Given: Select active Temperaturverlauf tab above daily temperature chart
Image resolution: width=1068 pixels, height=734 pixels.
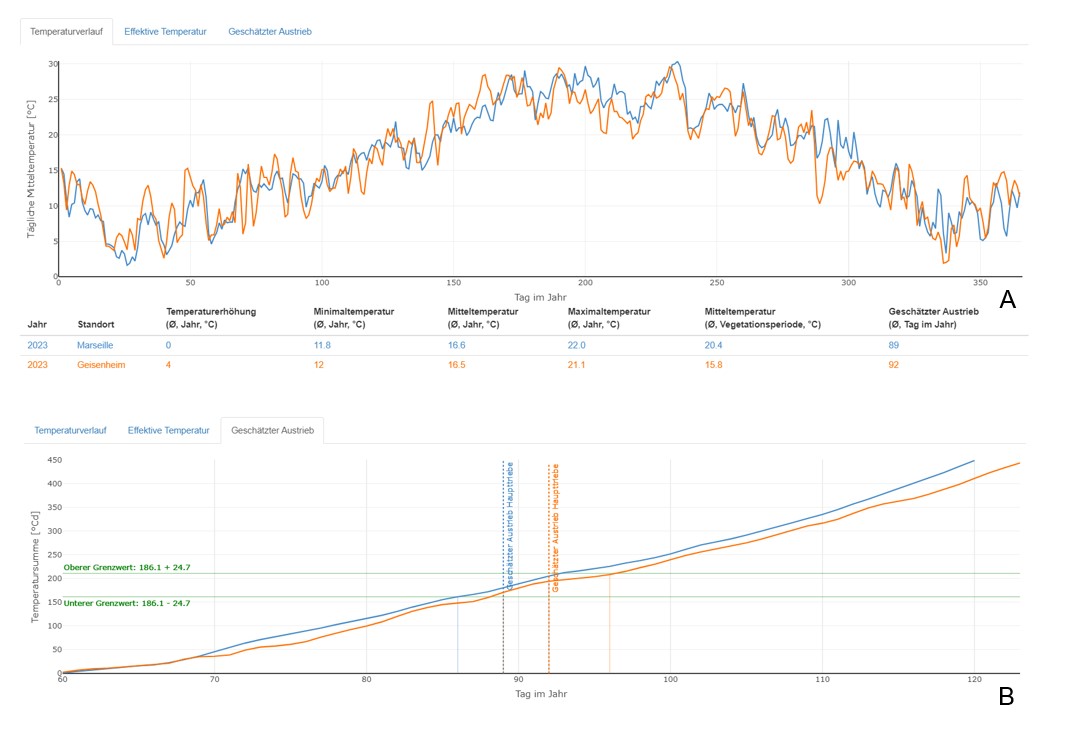Looking at the screenshot, I should click(66, 32).
